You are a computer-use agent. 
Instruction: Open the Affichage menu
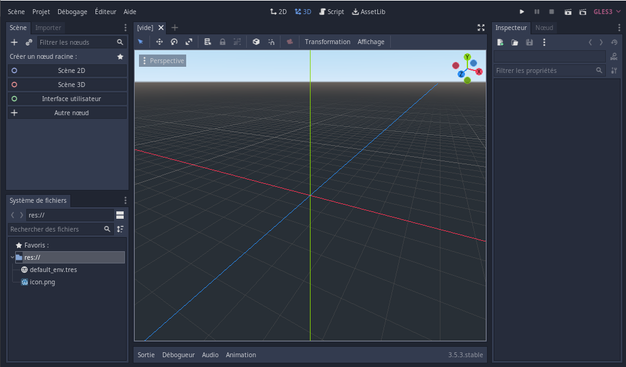pyautogui.click(x=371, y=42)
